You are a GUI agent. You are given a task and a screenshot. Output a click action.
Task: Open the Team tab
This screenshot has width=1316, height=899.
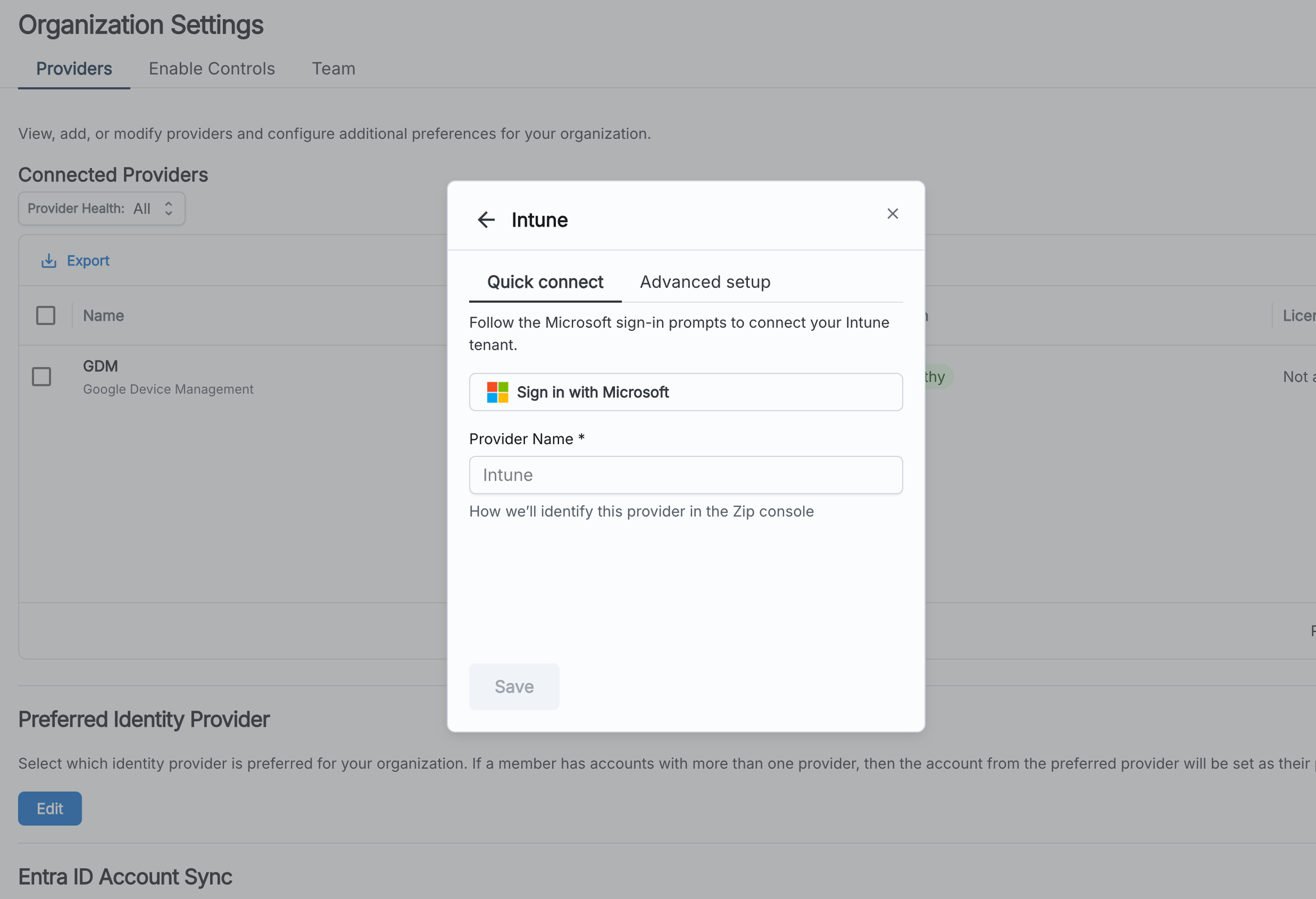click(333, 69)
